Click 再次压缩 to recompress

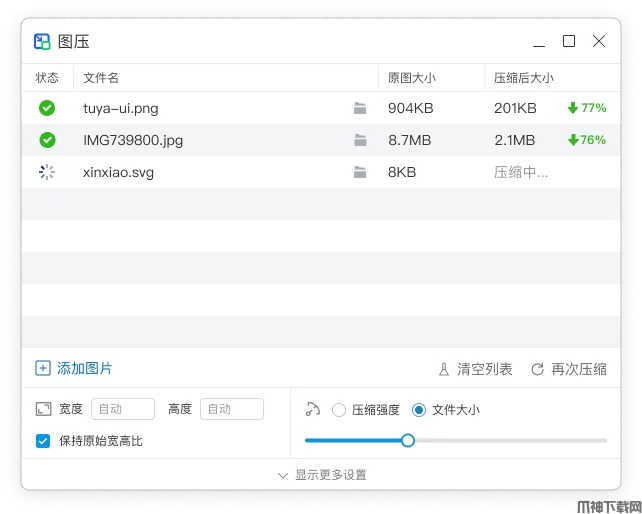click(x=568, y=369)
